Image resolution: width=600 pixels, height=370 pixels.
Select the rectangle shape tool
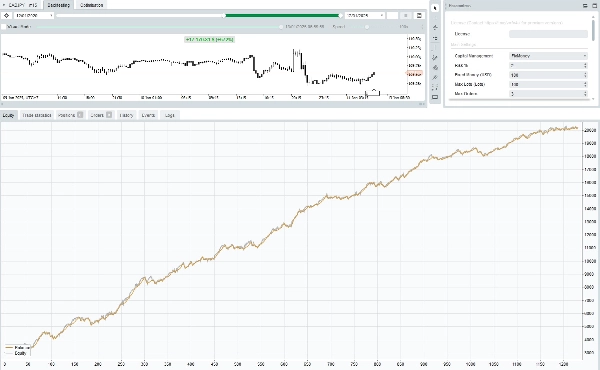coord(435,97)
